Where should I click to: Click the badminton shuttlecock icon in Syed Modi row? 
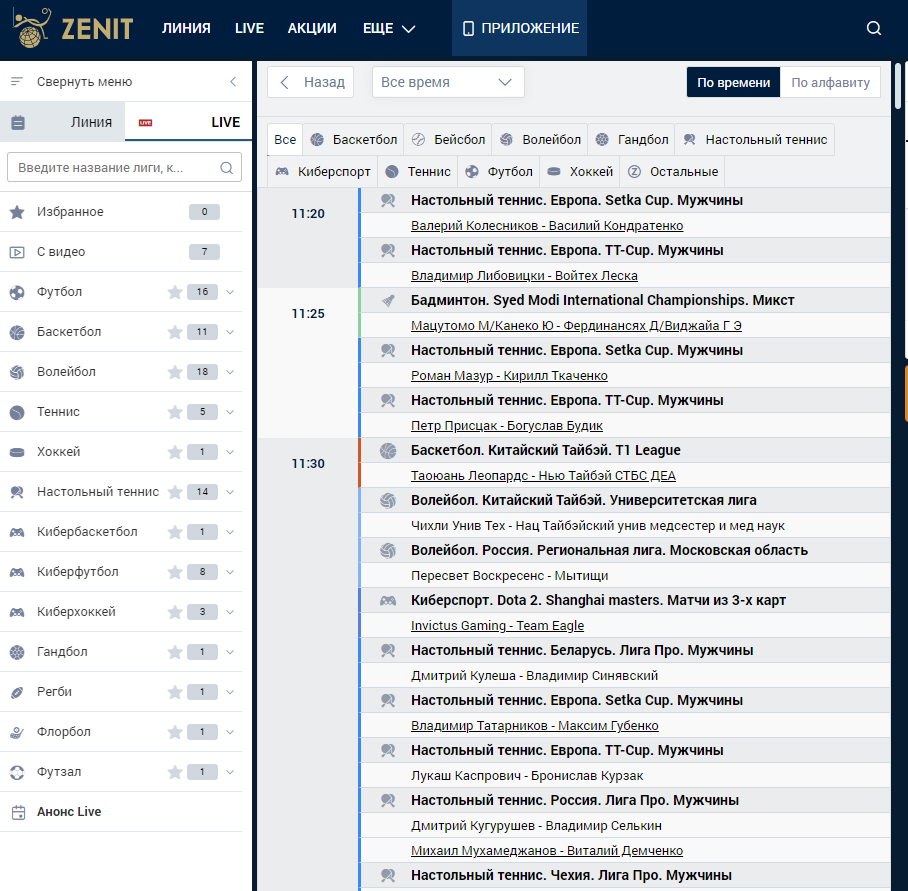388,300
